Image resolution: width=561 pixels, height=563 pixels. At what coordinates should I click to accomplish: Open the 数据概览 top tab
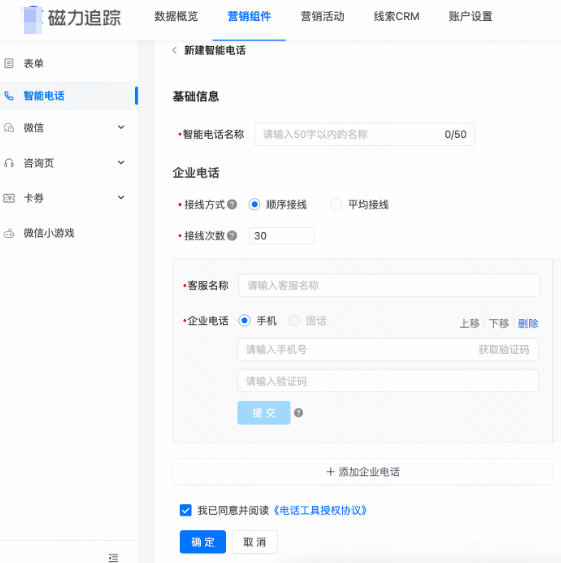click(176, 17)
